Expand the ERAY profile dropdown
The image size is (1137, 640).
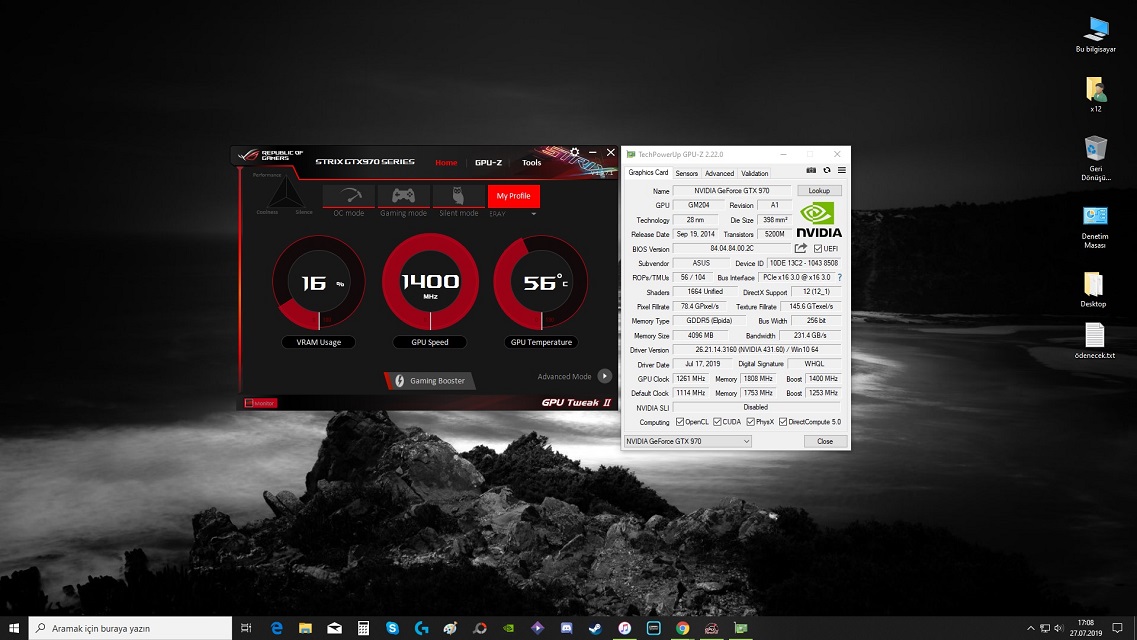click(534, 214)
